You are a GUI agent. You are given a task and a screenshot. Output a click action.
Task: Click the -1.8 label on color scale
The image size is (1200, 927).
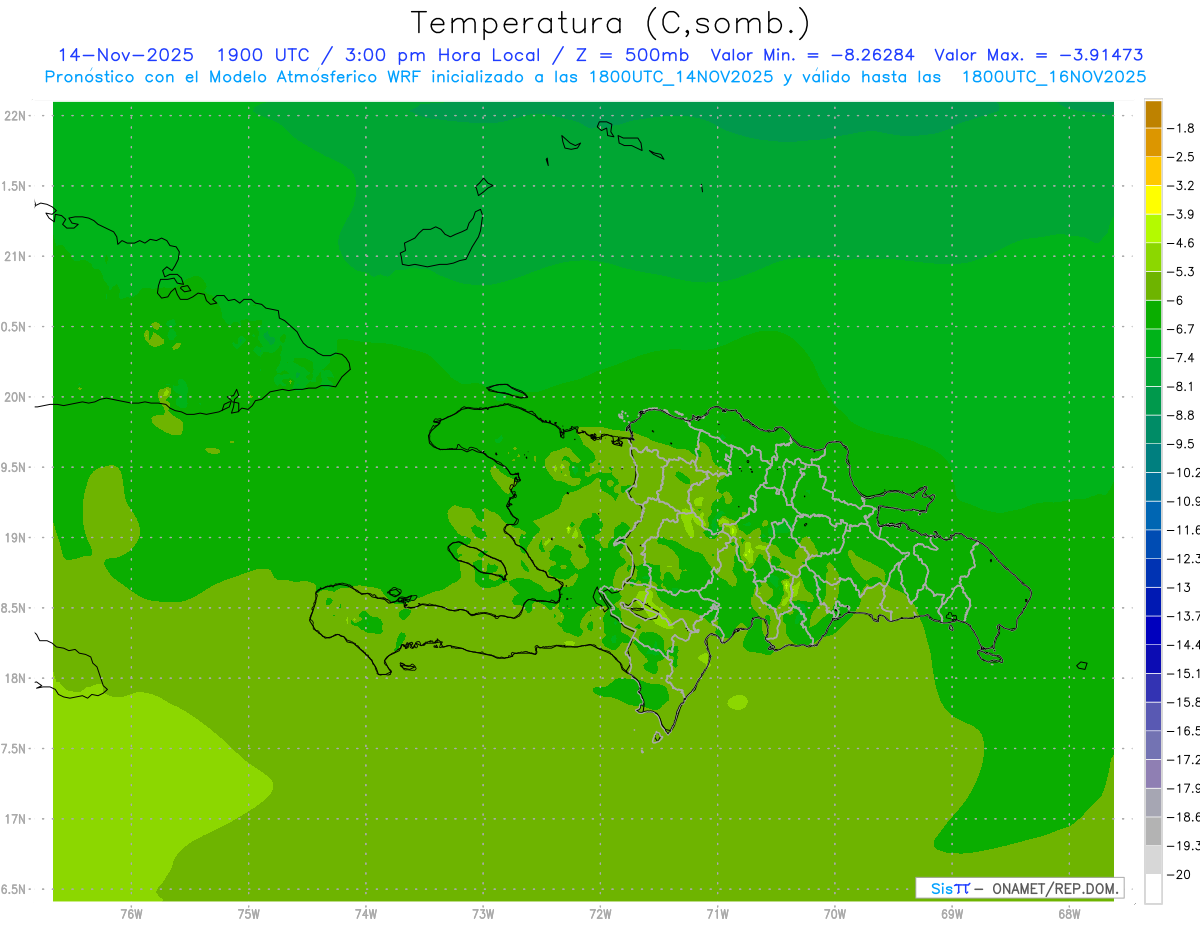click(x=1183, y=128)
